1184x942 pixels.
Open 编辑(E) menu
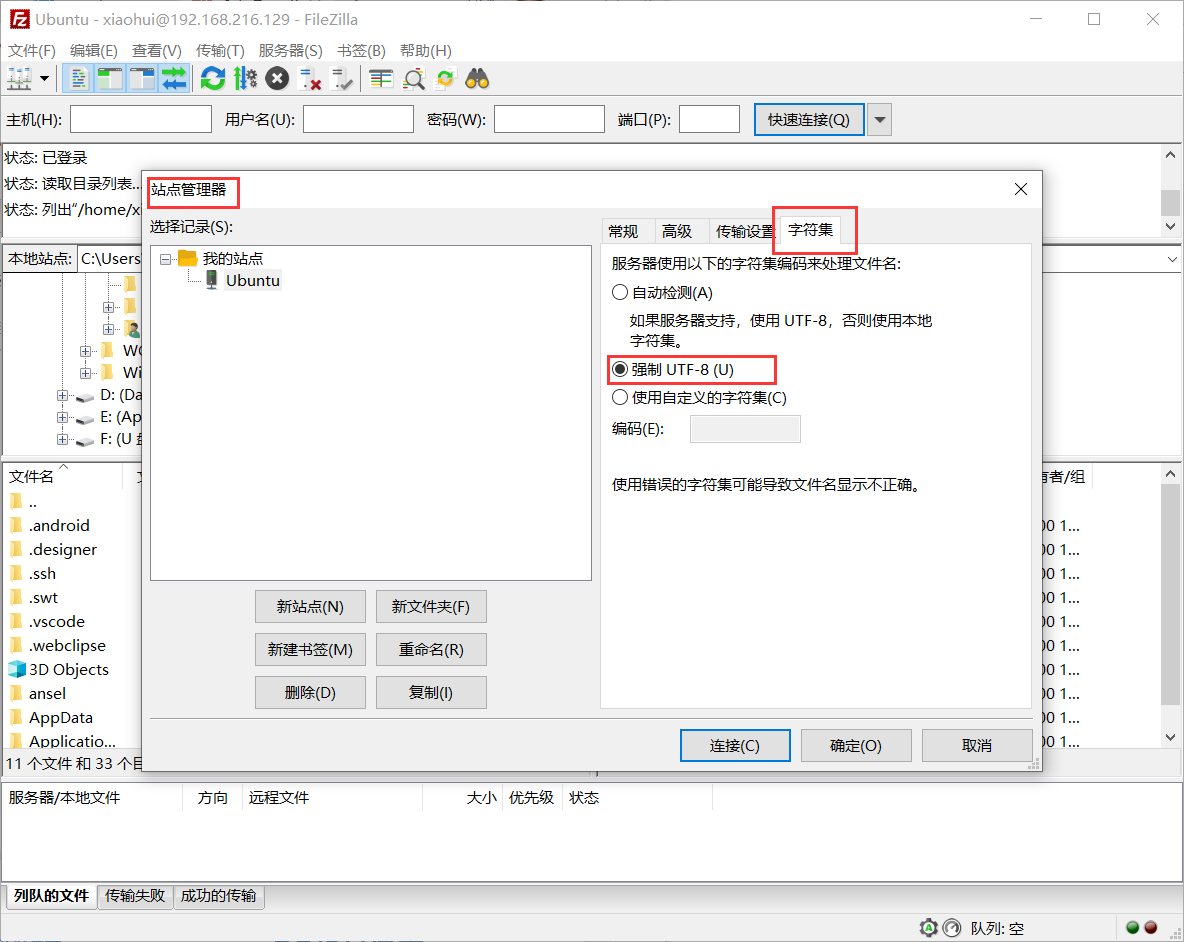(94, 51)
